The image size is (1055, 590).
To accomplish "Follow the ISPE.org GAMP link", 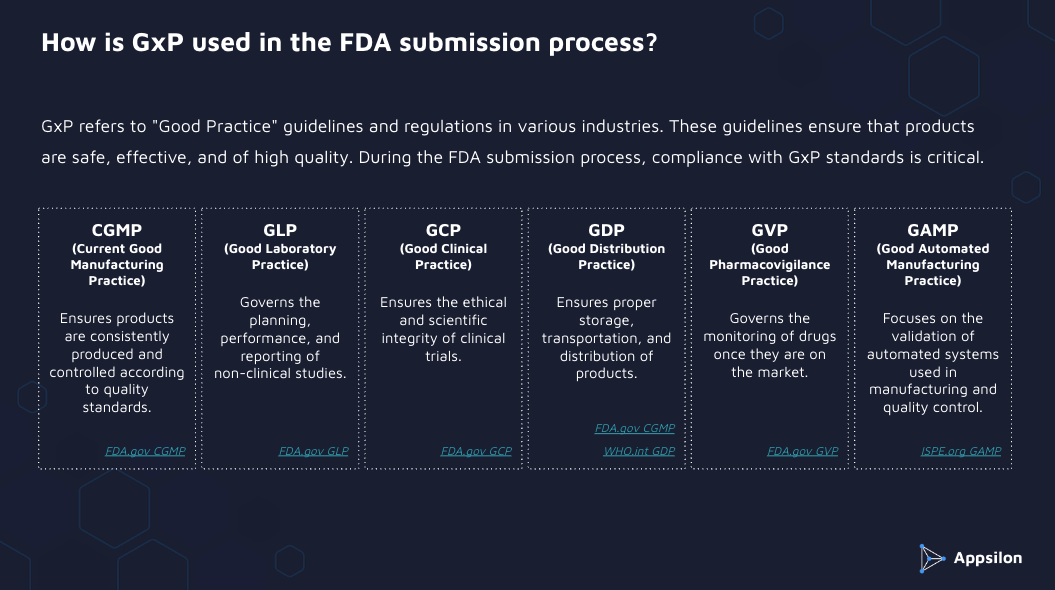I will click(961, 451).
